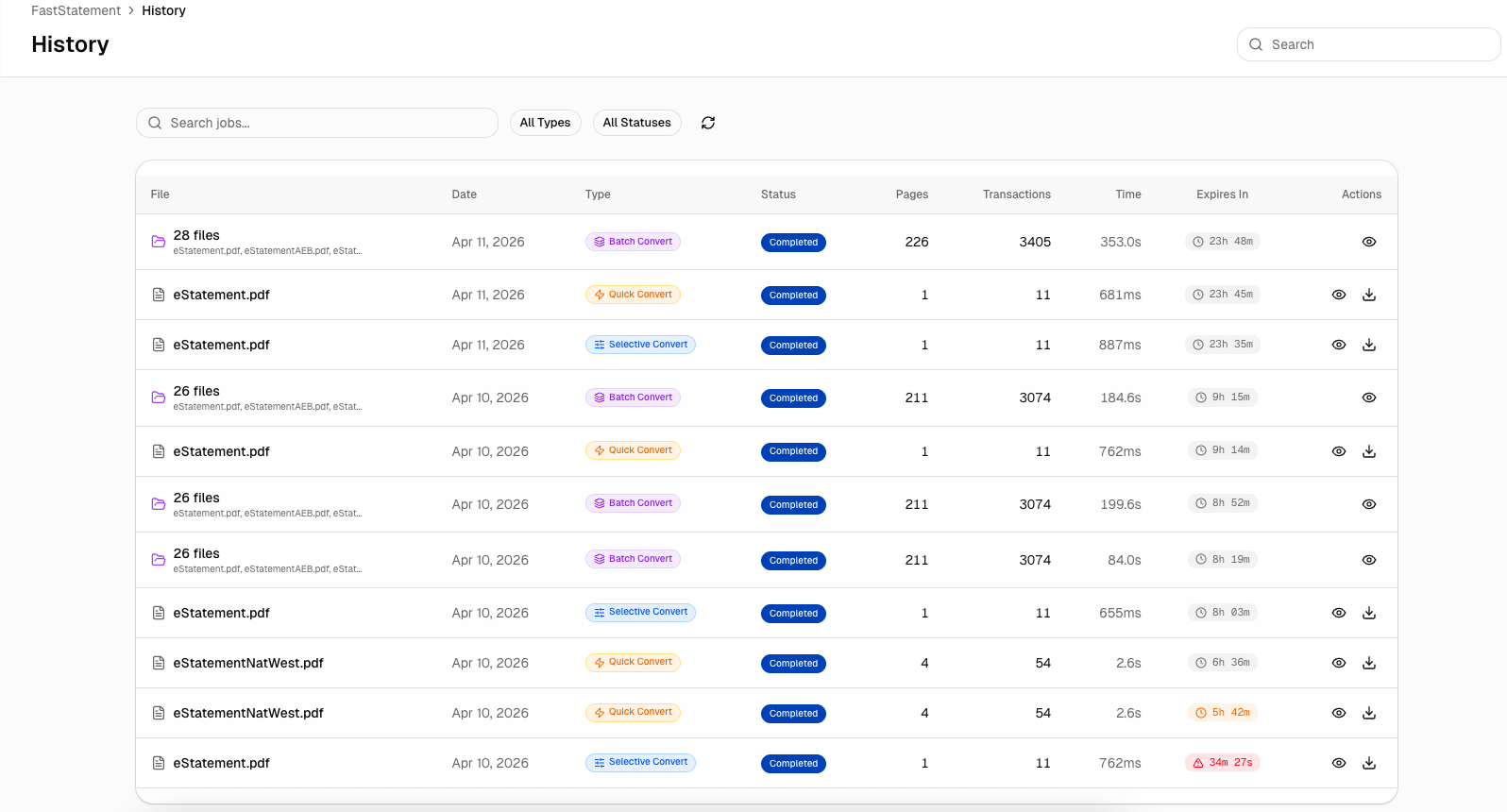Screen dimensions: 1507x812
Task: Click the 34m 27s expiry warning badge
Action: [x=1223, y=763]
